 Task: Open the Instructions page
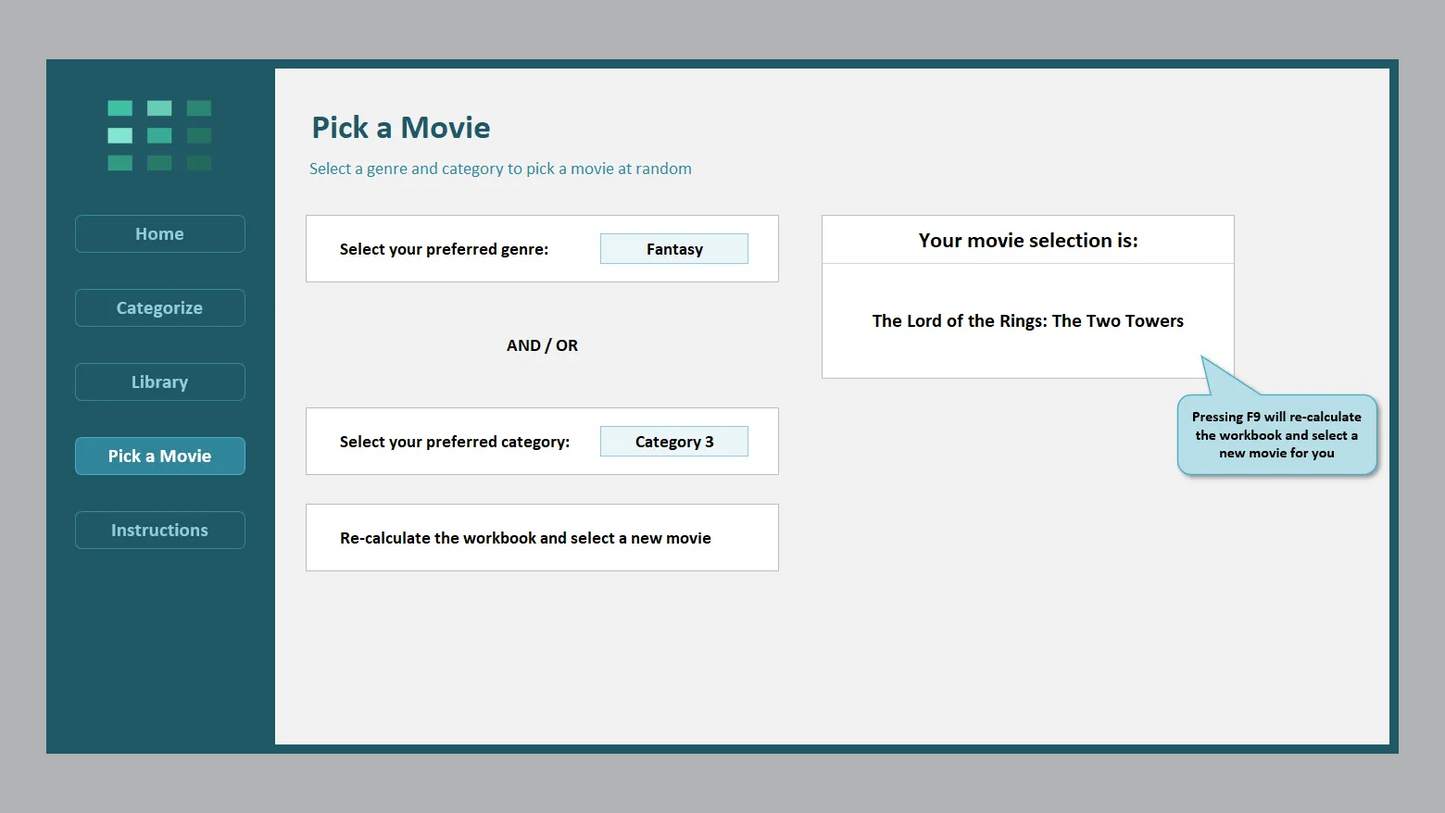(160, 530)
